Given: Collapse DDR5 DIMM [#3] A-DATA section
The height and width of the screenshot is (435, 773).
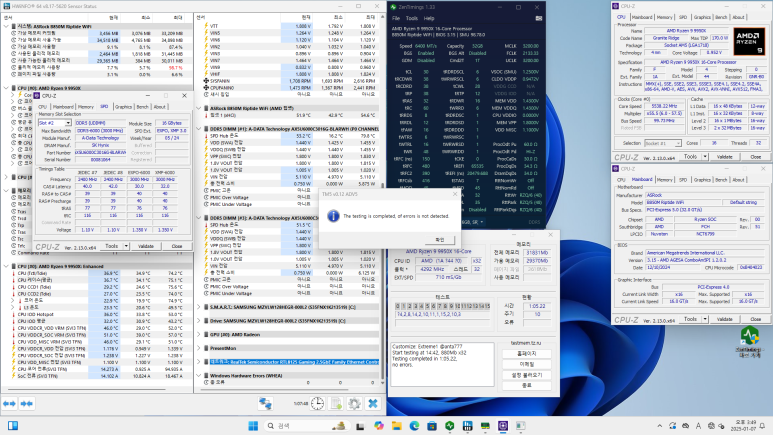Looking at the screenshot, I should click(x=199, y=218).
